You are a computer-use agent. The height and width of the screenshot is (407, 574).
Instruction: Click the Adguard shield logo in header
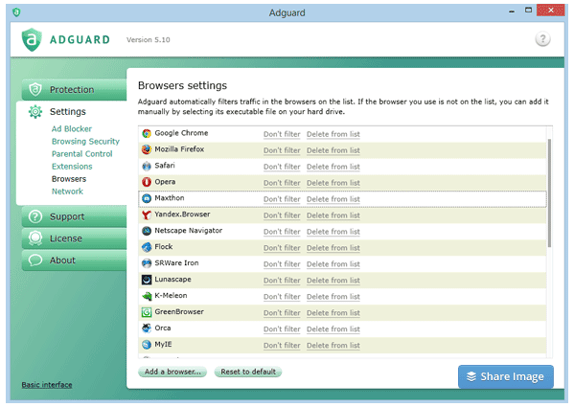(31, 40)
